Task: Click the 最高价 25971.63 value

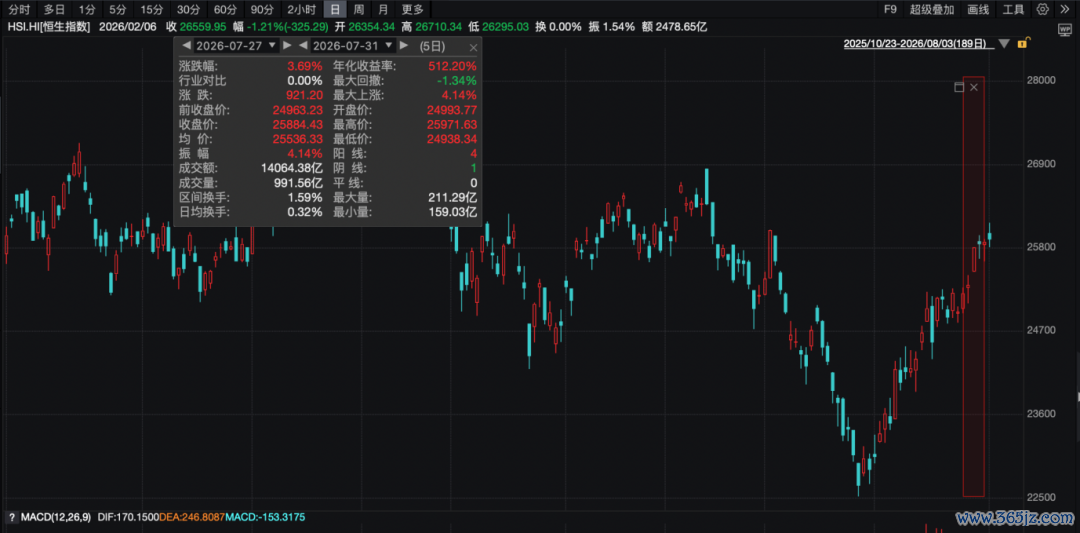Action: (x=453, y=125)
